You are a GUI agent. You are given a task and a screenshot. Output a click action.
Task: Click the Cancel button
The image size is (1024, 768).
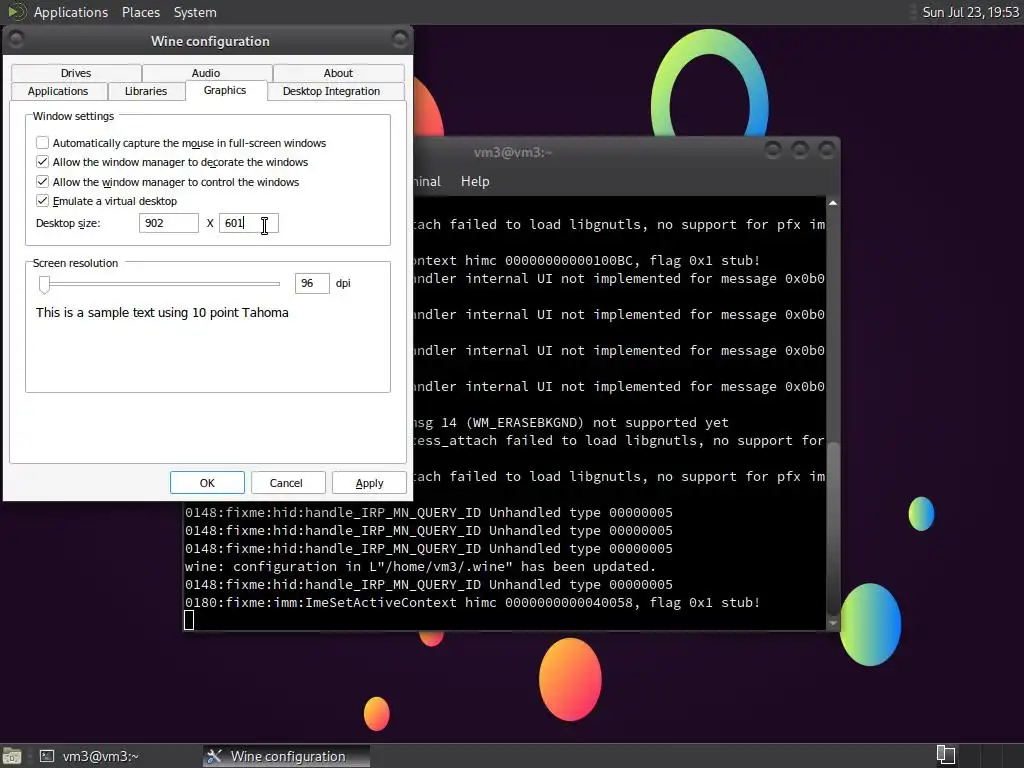tap(286, 483)
